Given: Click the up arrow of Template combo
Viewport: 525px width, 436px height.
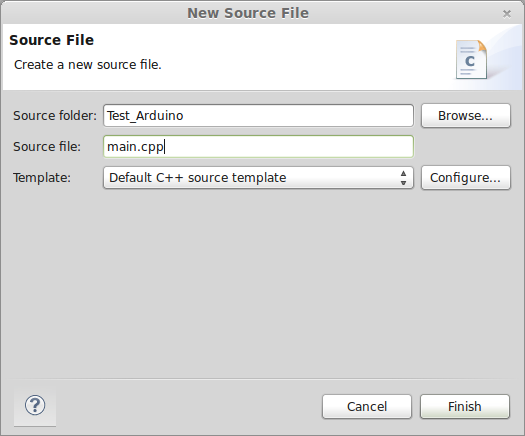Looking at the screenshot, I should tap(403, 173).
